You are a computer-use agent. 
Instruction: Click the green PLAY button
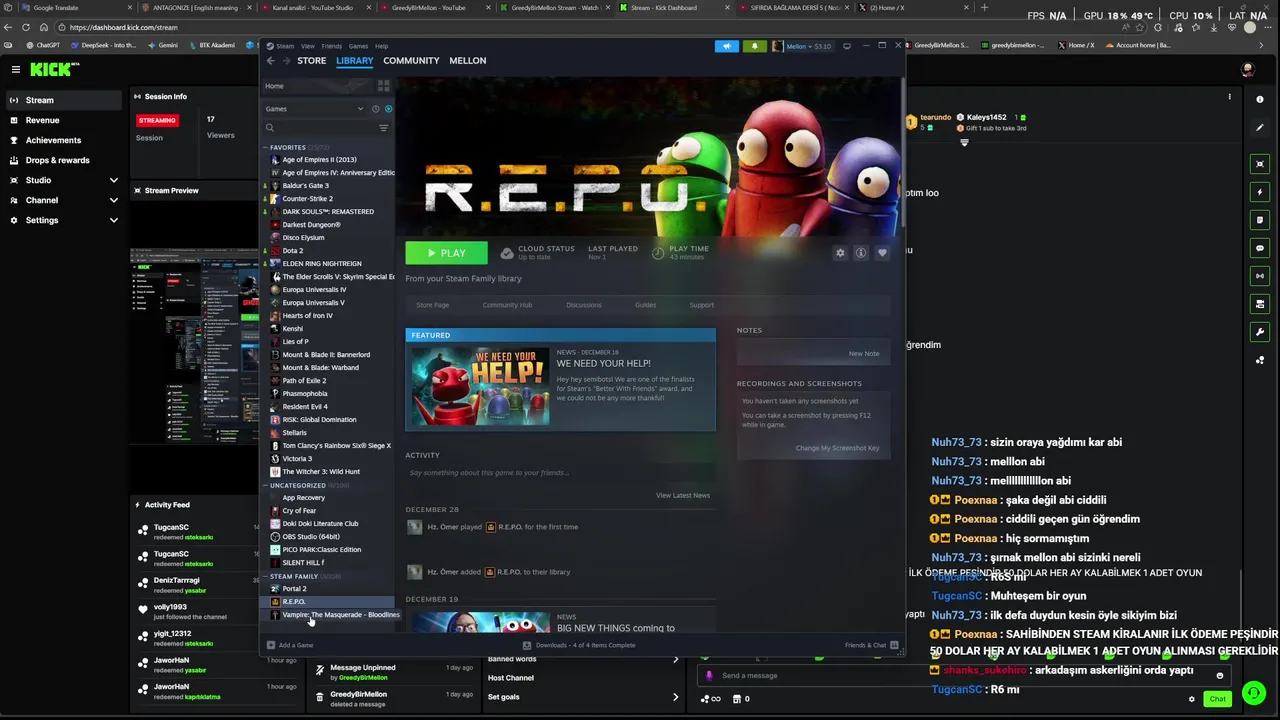[446, 253]
